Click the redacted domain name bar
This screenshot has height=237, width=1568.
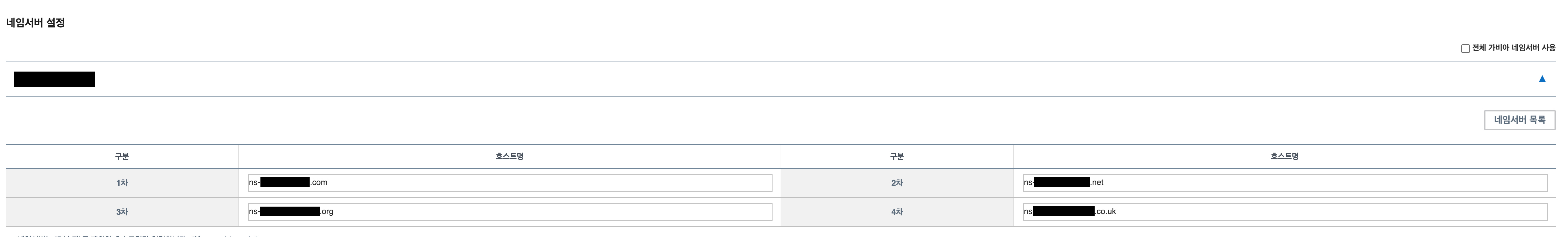54,79
